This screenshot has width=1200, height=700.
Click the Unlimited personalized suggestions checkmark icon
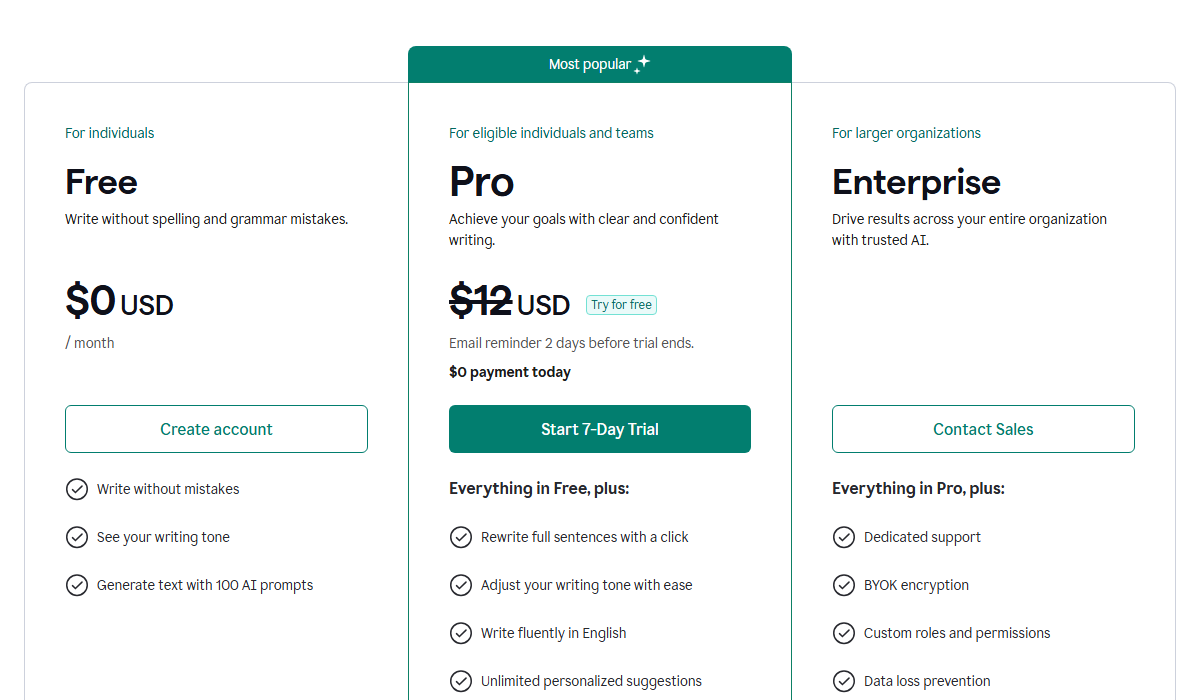point(461,681)
